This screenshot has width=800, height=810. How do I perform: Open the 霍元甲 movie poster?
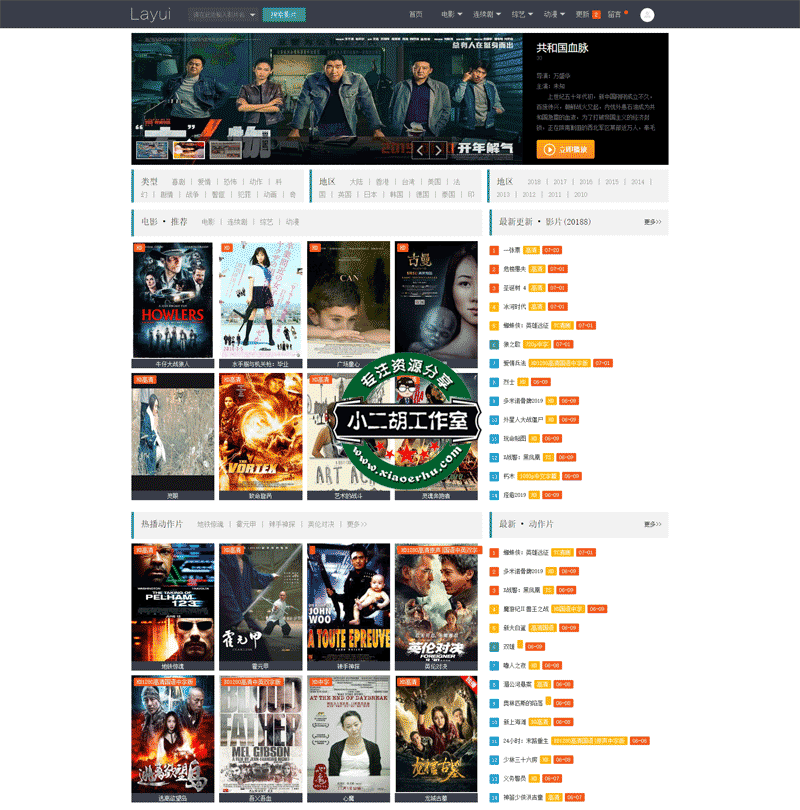coord(260,602)
